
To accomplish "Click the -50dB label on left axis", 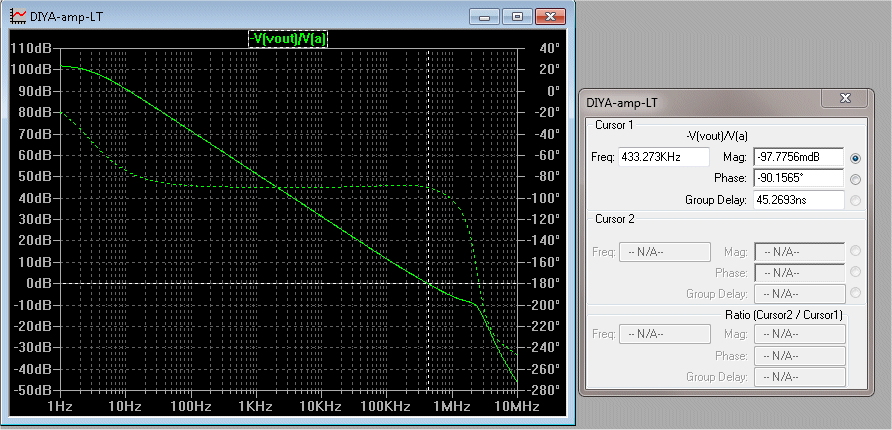I will click(x=32, y=391).
